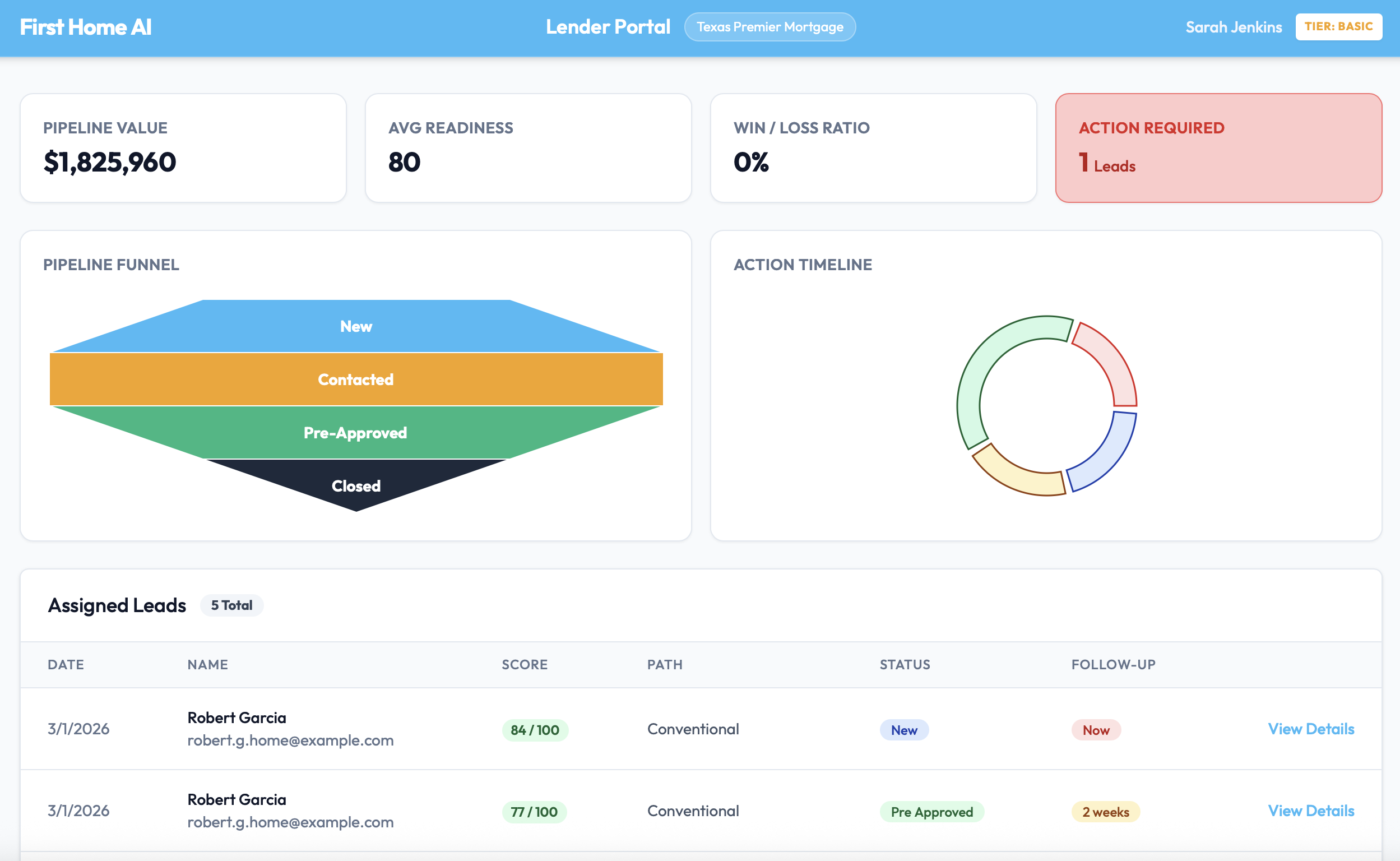Click the First Home AI logo
This screenshot has width=1400, height=861.
[x=85, y=27]
